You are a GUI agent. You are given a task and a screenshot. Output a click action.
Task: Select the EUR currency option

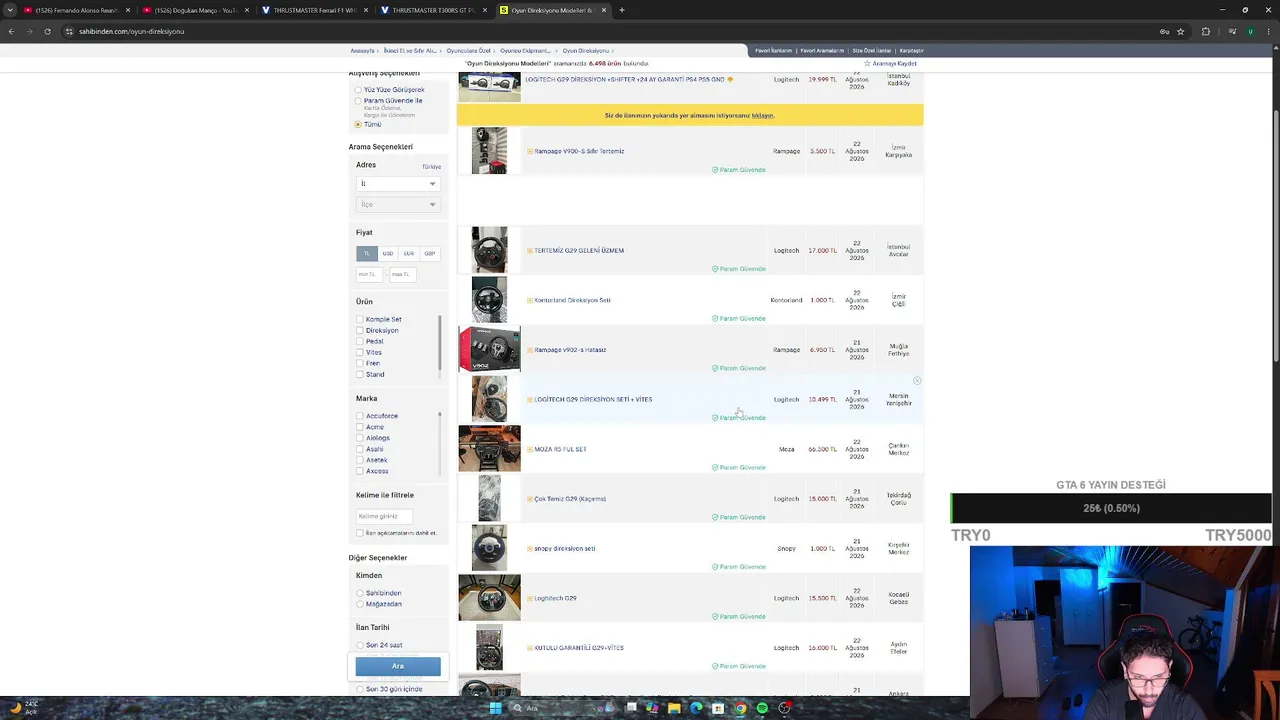coord(409,253)
